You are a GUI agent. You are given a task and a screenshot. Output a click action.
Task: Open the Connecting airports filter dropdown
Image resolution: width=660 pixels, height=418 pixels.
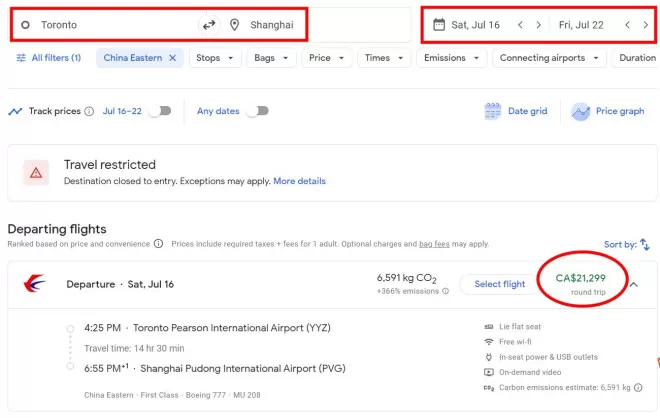point(549,58)
